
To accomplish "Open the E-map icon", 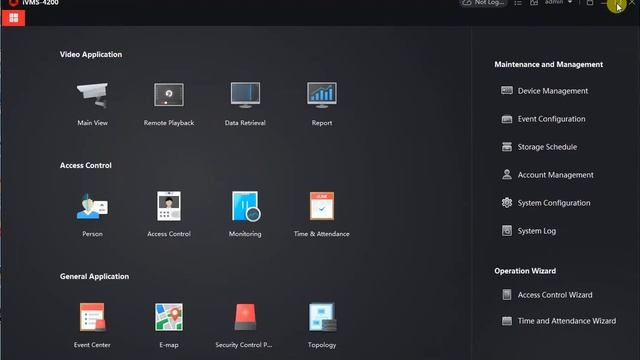I will 169,317.
